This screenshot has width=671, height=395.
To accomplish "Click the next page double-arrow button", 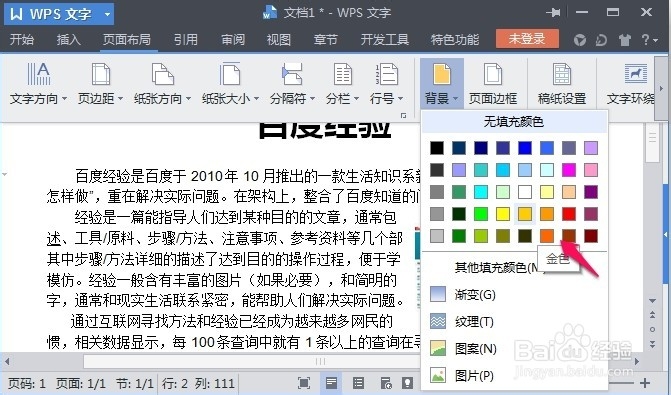I will tap(652, 344).
